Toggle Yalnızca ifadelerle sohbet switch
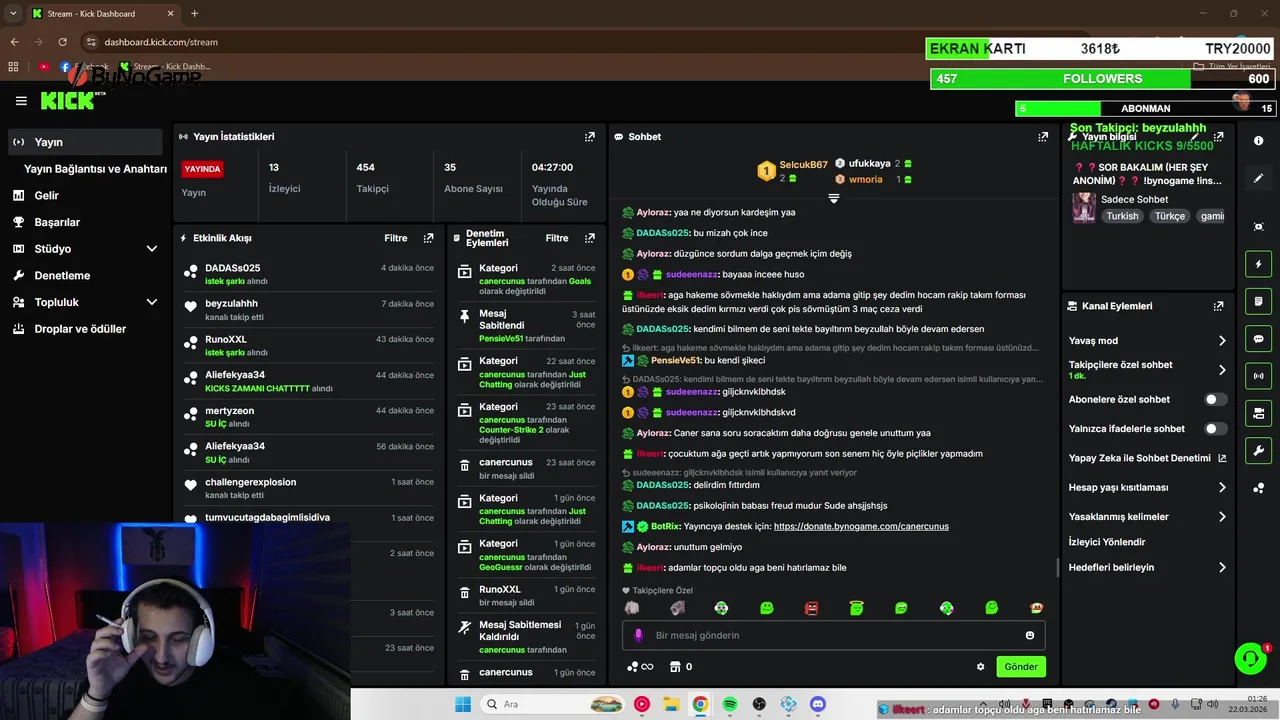The image size is (1280, 720). point(1215,429)
